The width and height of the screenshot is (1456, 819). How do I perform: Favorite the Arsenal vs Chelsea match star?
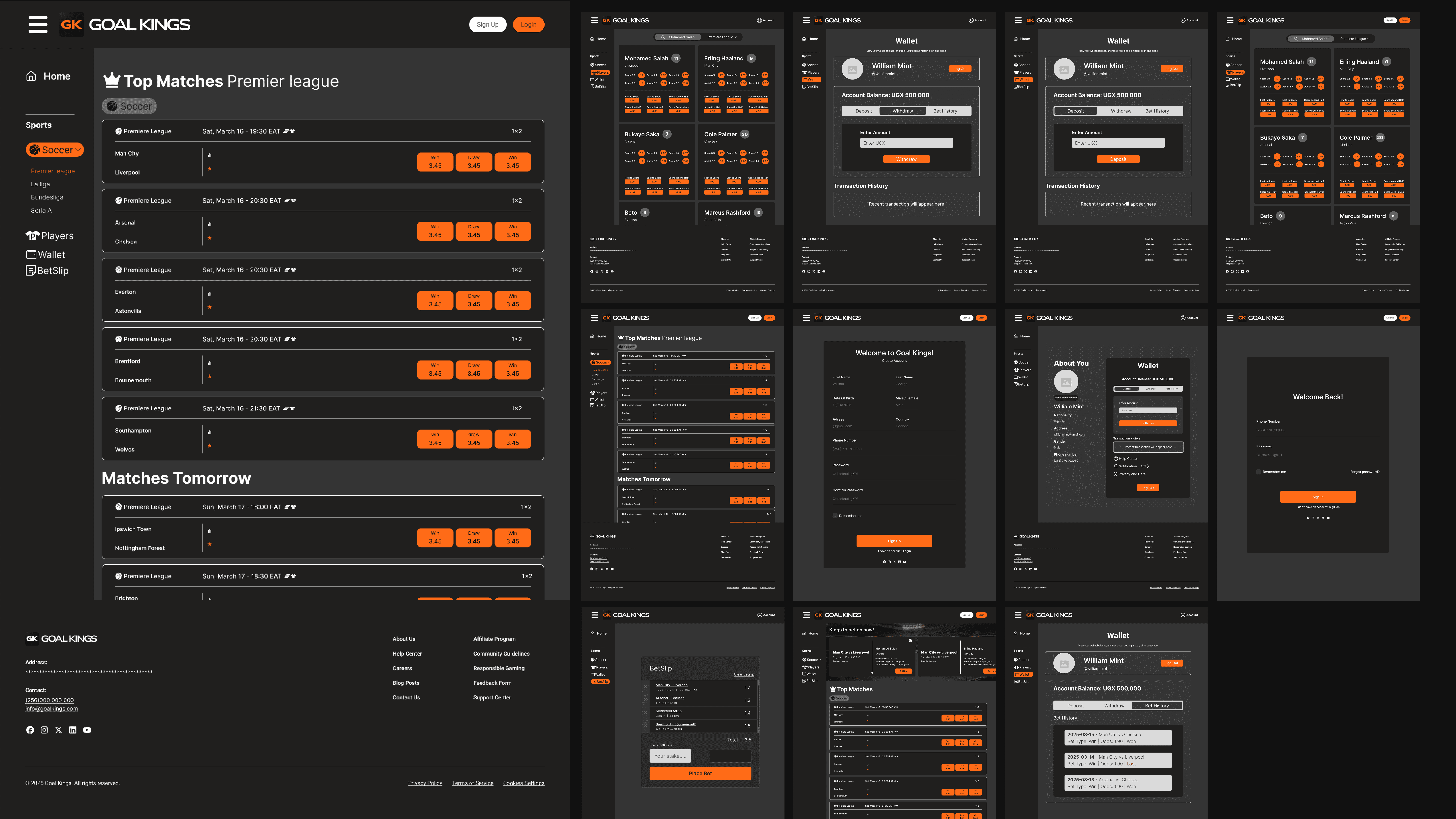(x=210, y=238)
